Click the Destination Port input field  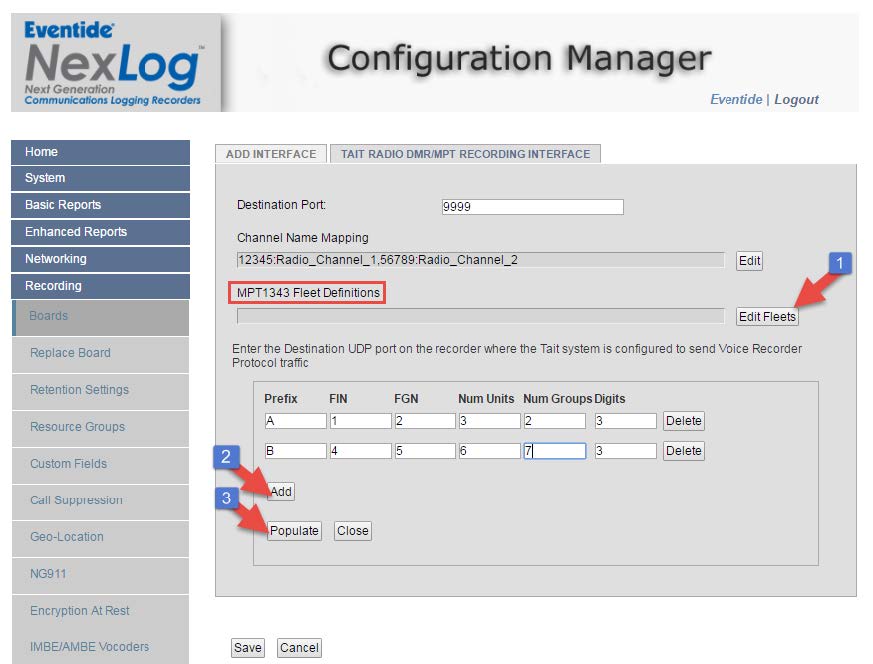pos(532,207)
